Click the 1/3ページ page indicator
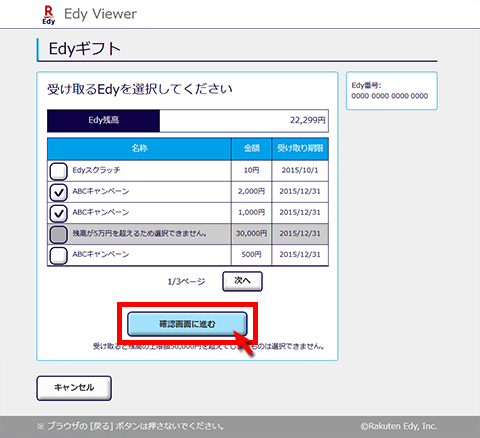The width and height of the screenshot is (480, 438). 186,282
